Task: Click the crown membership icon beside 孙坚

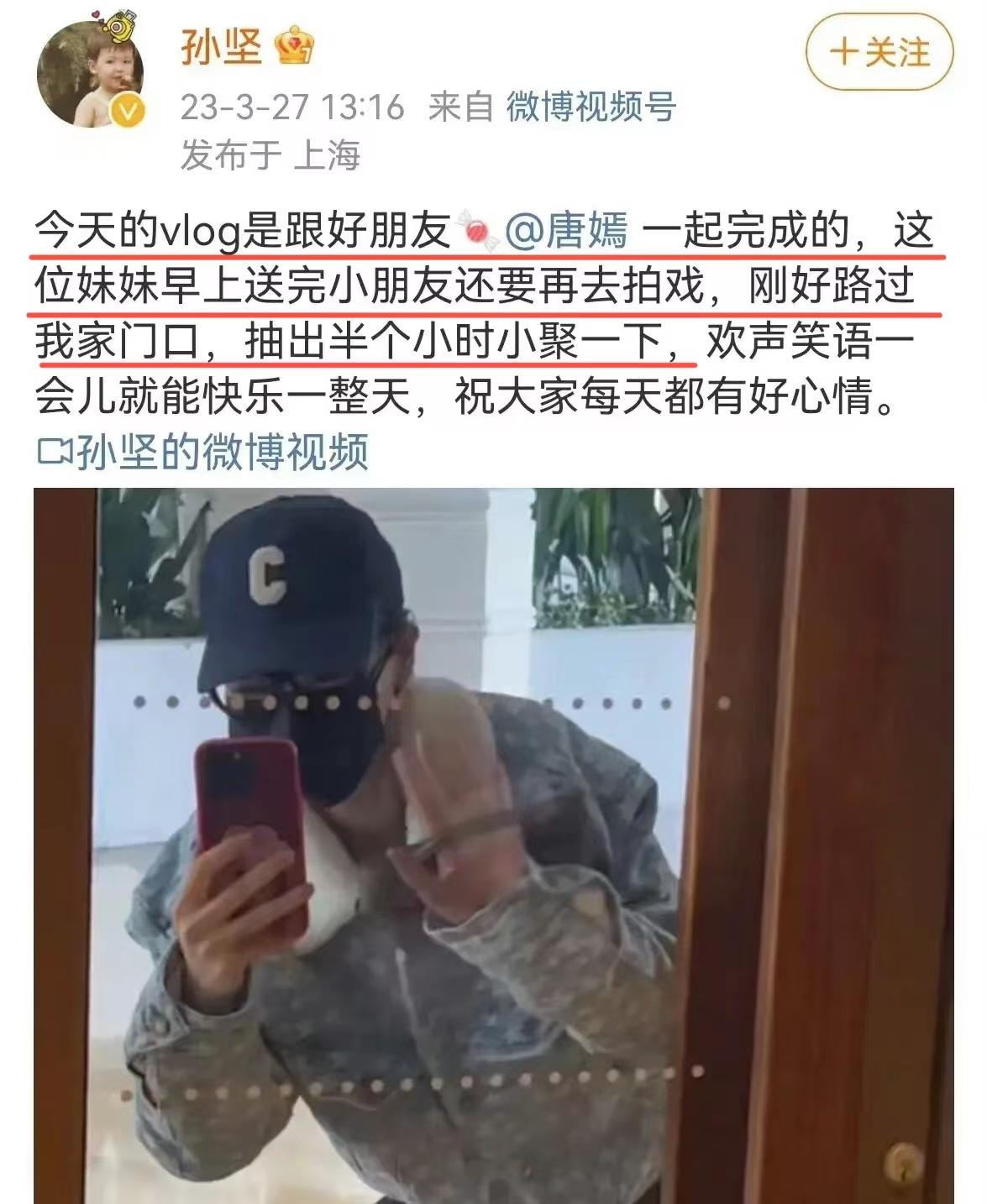Action: click(294, 47)
